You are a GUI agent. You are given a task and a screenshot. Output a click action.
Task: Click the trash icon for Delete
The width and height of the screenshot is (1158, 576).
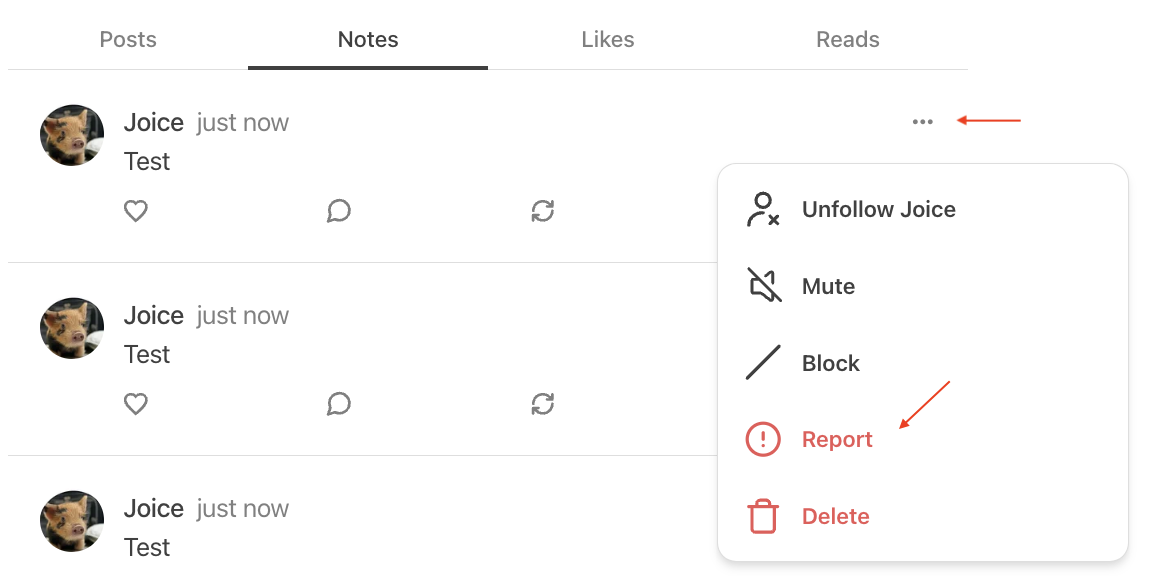[x=763, y=515]
